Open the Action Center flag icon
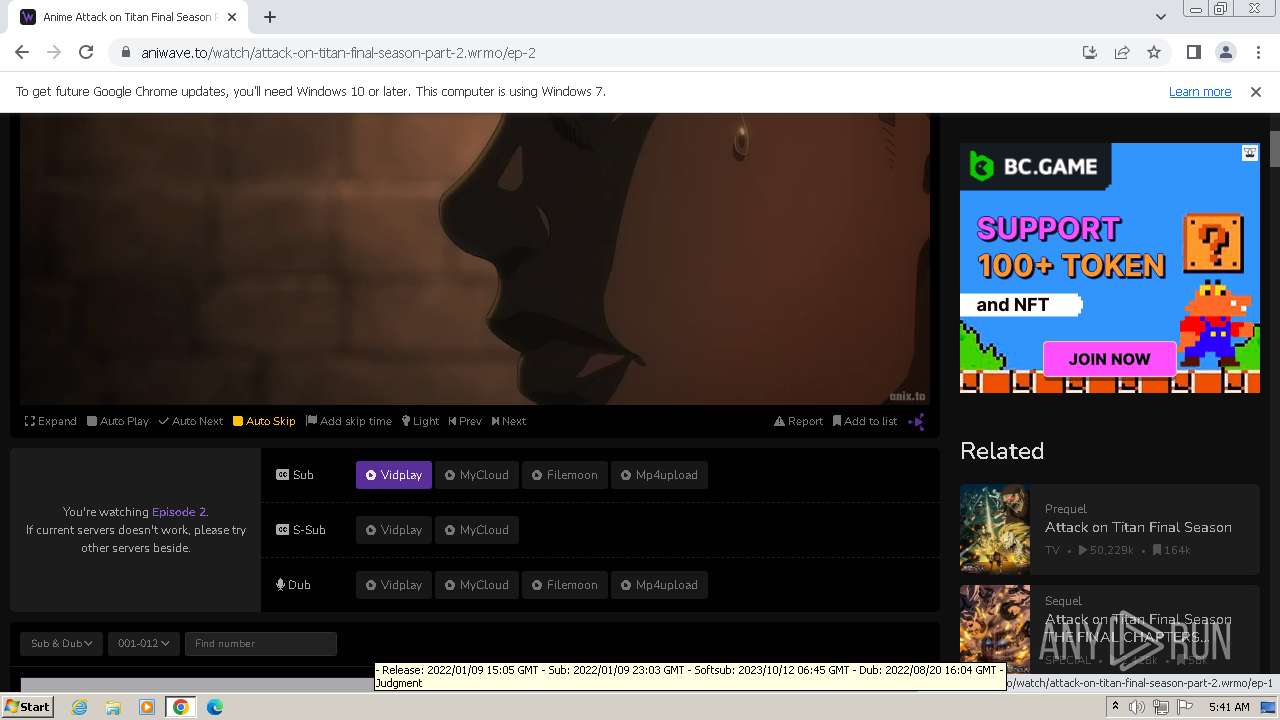The width and height of the screenshot is (1280, 720). (x=1185, y=707)
